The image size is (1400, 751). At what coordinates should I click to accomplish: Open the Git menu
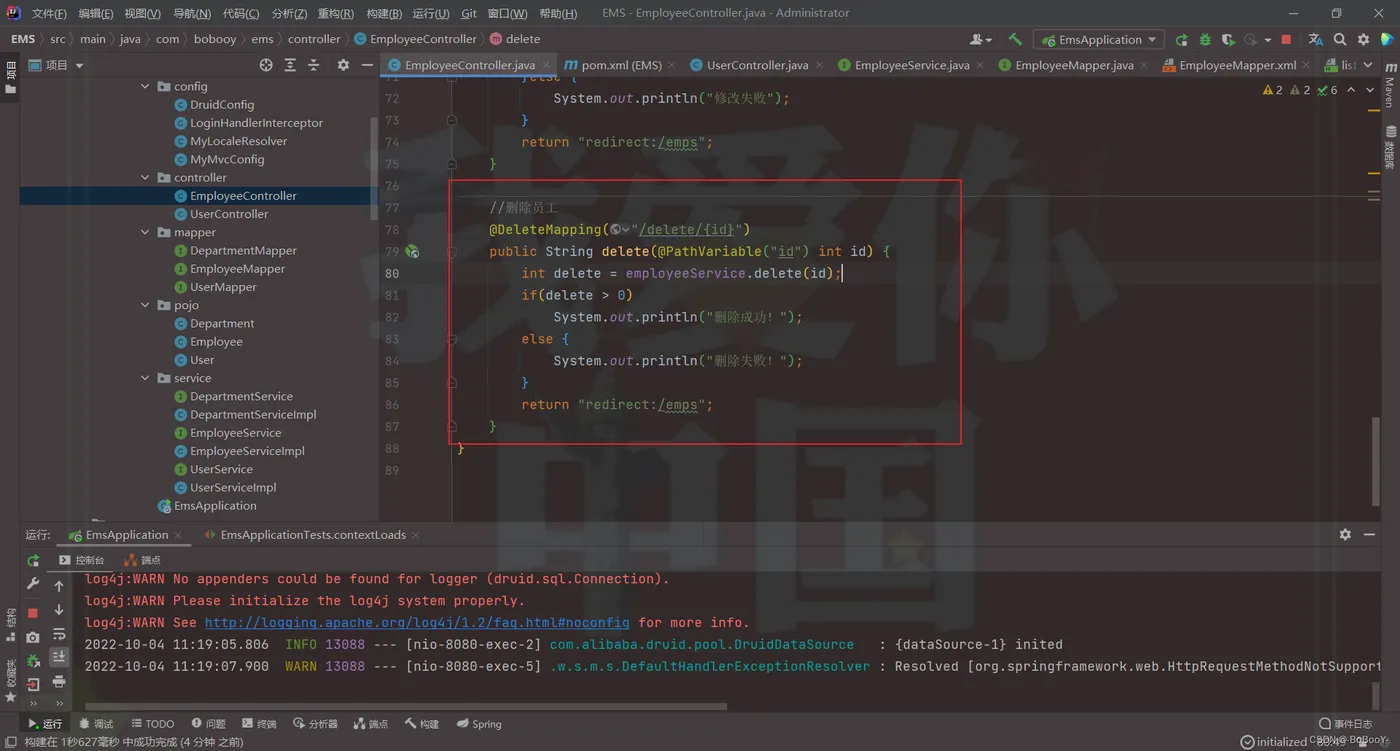[469, 14]
